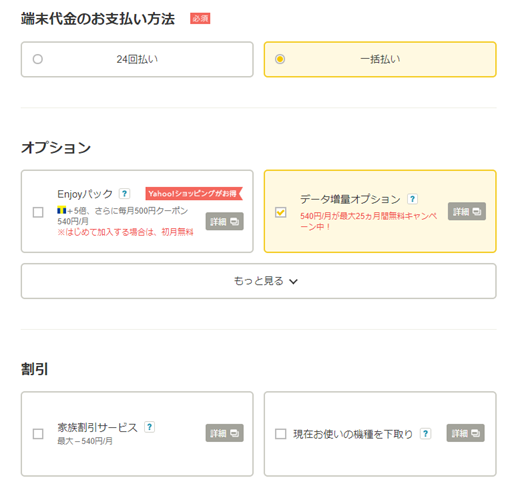
Task: Check the 家族割引サービス checkbox
Action: pyautogui.click(x=38, y=434)
